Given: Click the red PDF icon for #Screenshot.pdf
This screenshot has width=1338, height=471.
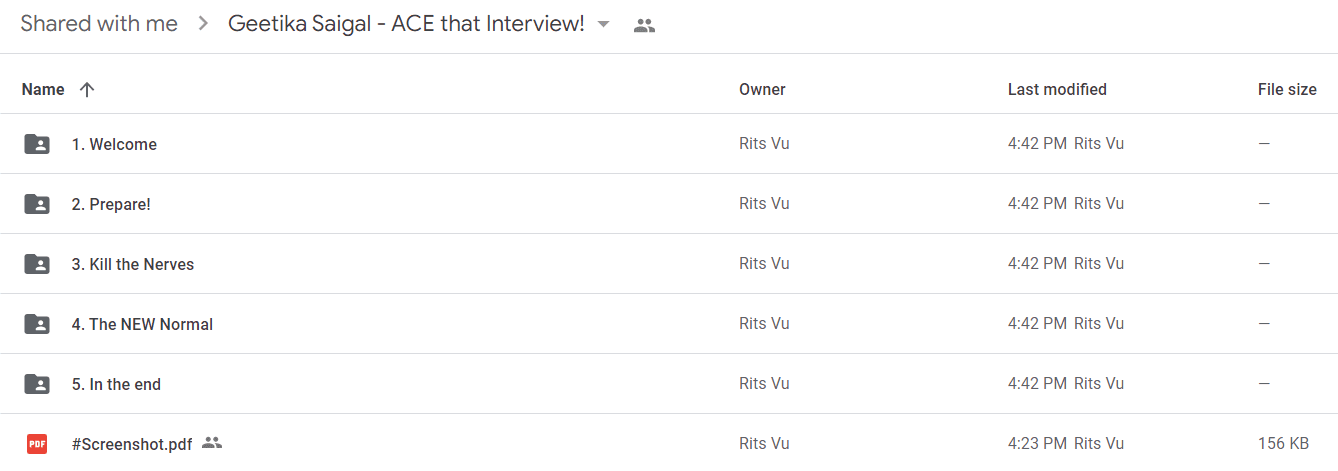Looking at the screenshot, I should pos(37,443).
